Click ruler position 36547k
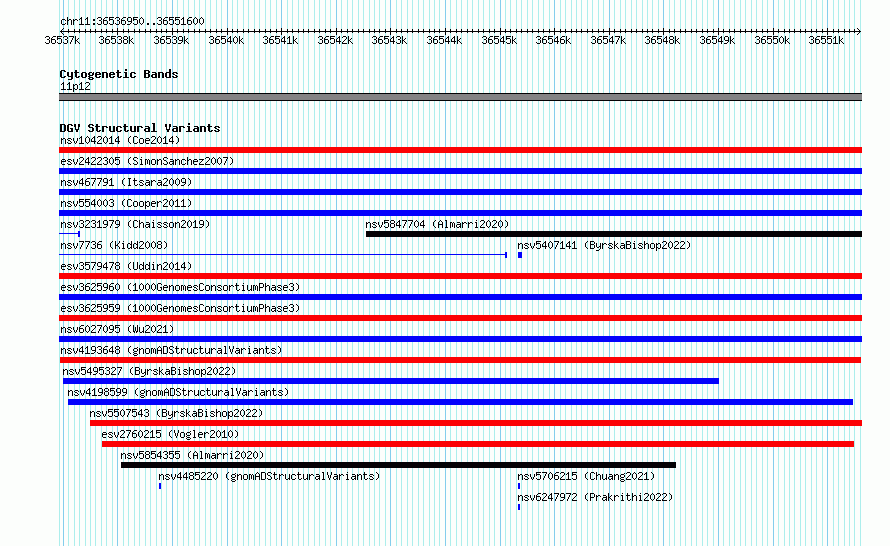Screen dimensions: 890x546 point(608,40)
